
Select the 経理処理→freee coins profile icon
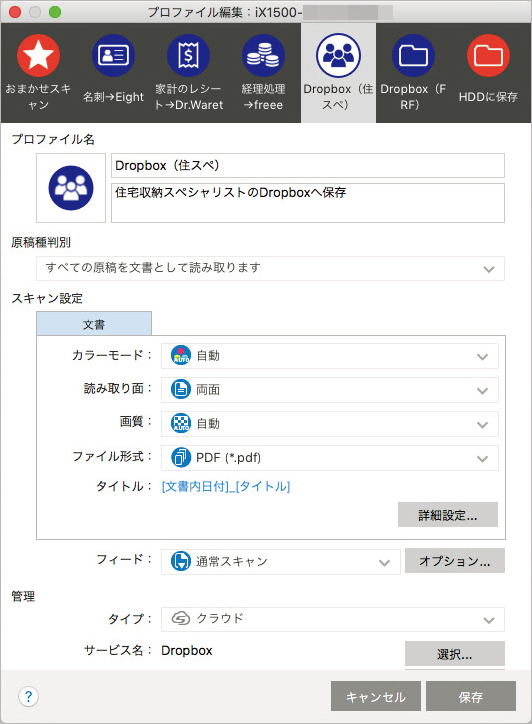[263, 55]
